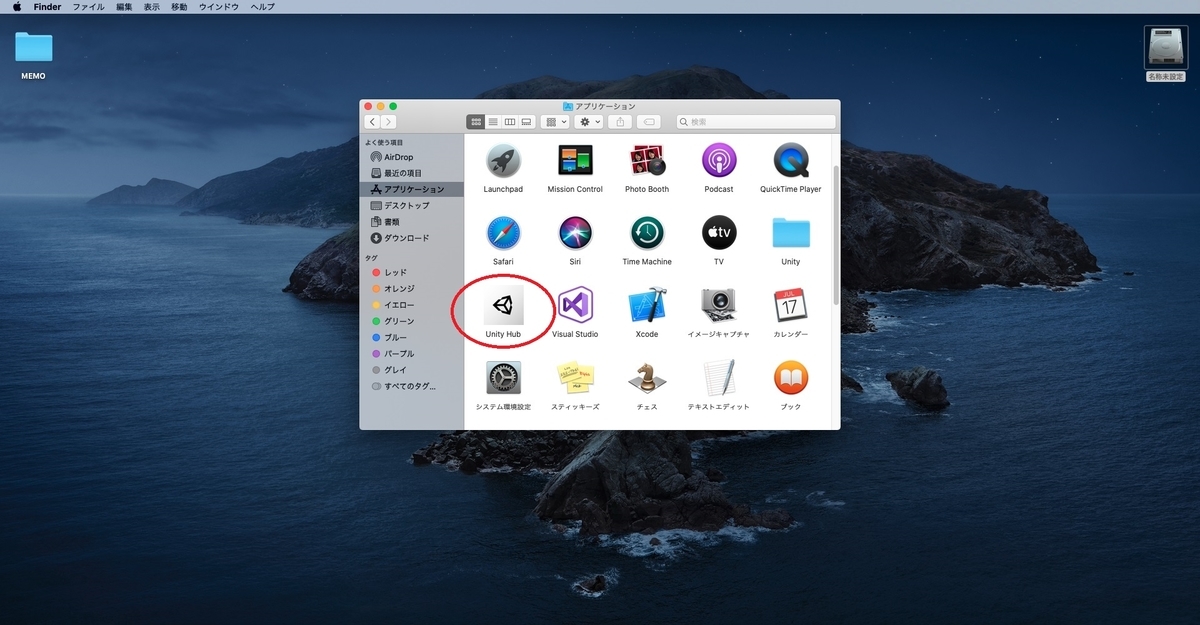
Task: Select the イエロー tag
Action: tap(412, 305)
